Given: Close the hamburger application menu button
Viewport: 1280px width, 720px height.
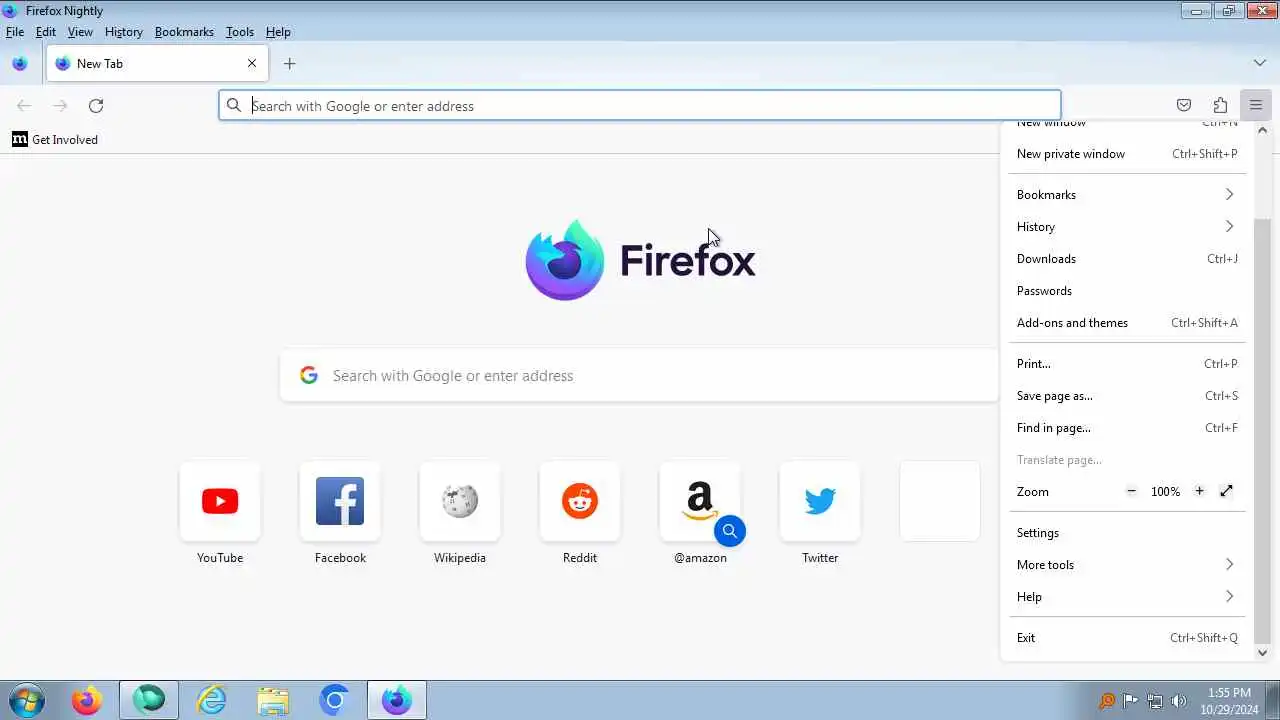Looking at the screenshot, I should tap(1256, 105).
